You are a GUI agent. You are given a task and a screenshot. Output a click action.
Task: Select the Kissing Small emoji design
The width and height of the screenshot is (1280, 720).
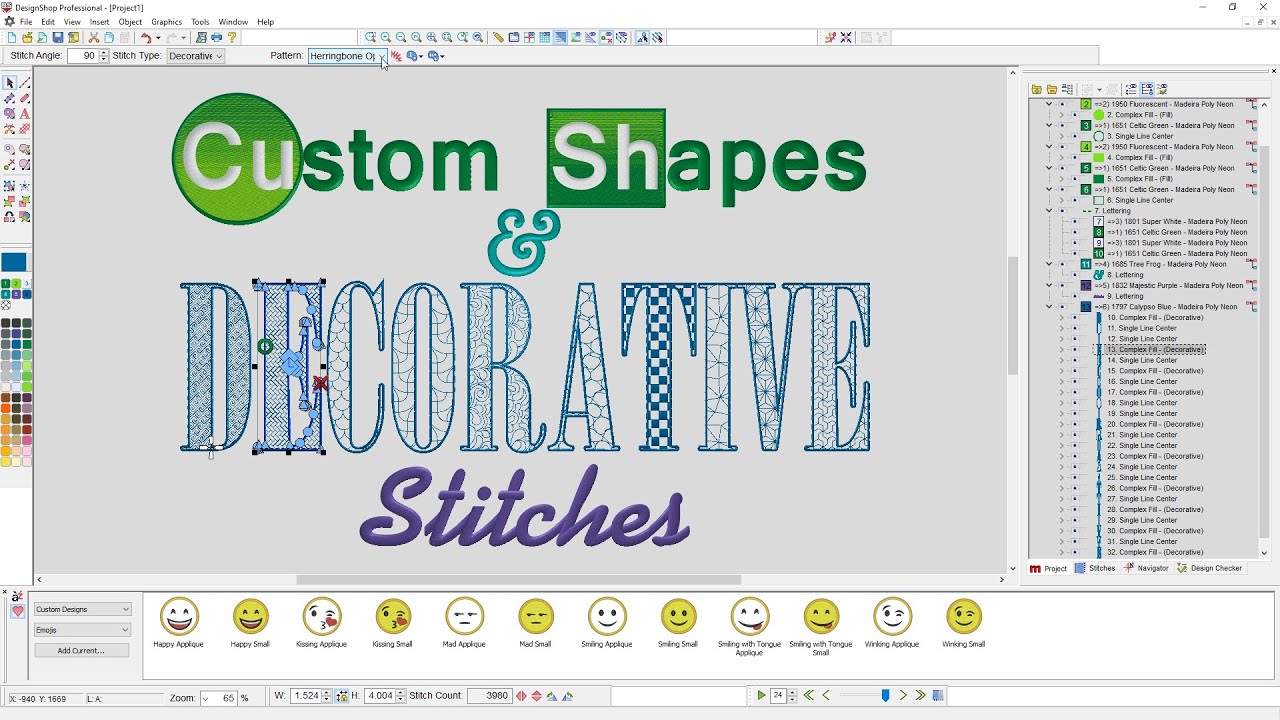[x=392, y=623]
